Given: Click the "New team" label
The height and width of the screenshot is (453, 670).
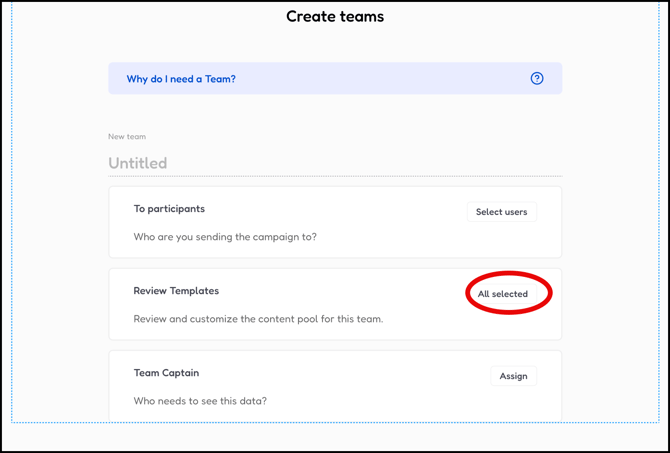Looking at the screenshot, I should (127, 137).
